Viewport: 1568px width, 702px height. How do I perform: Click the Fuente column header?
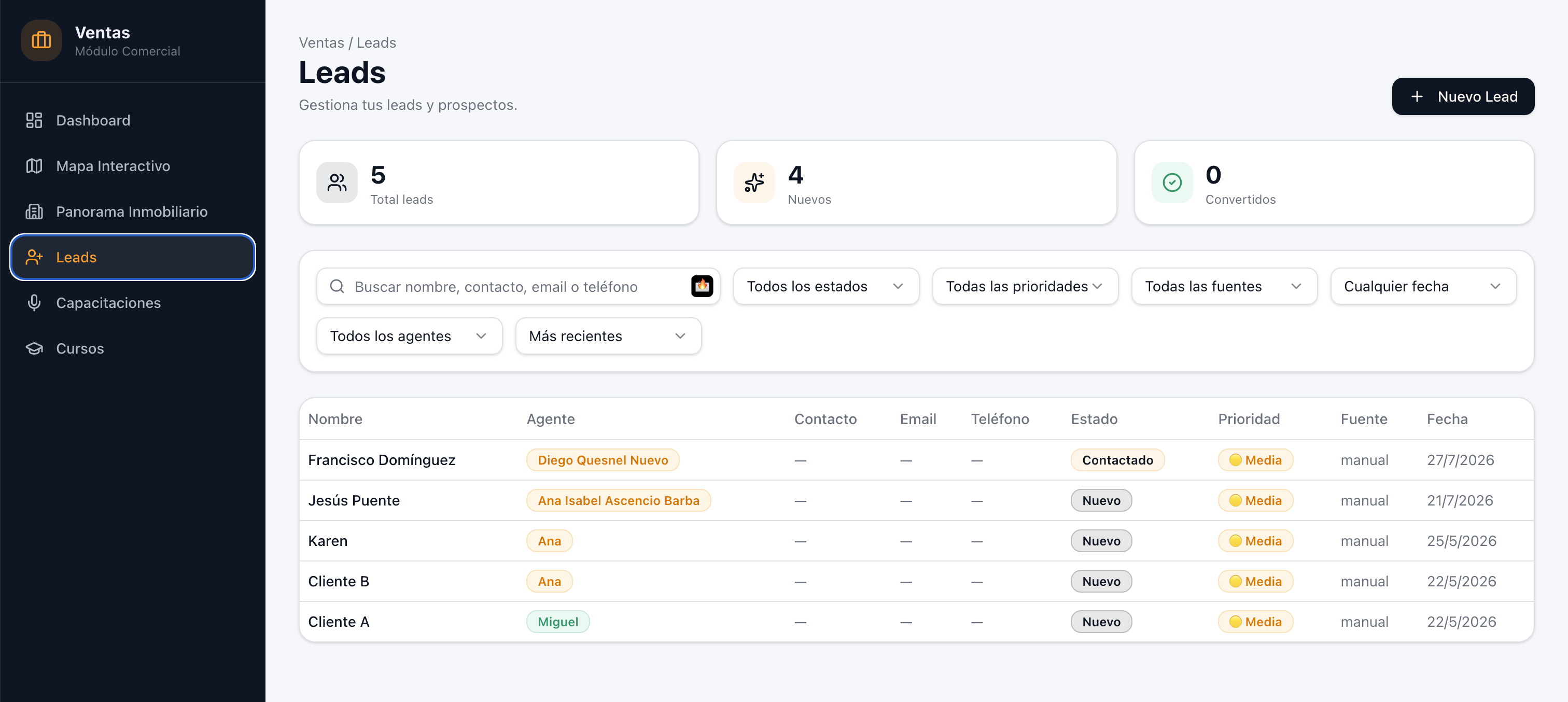pos(1364,419)
